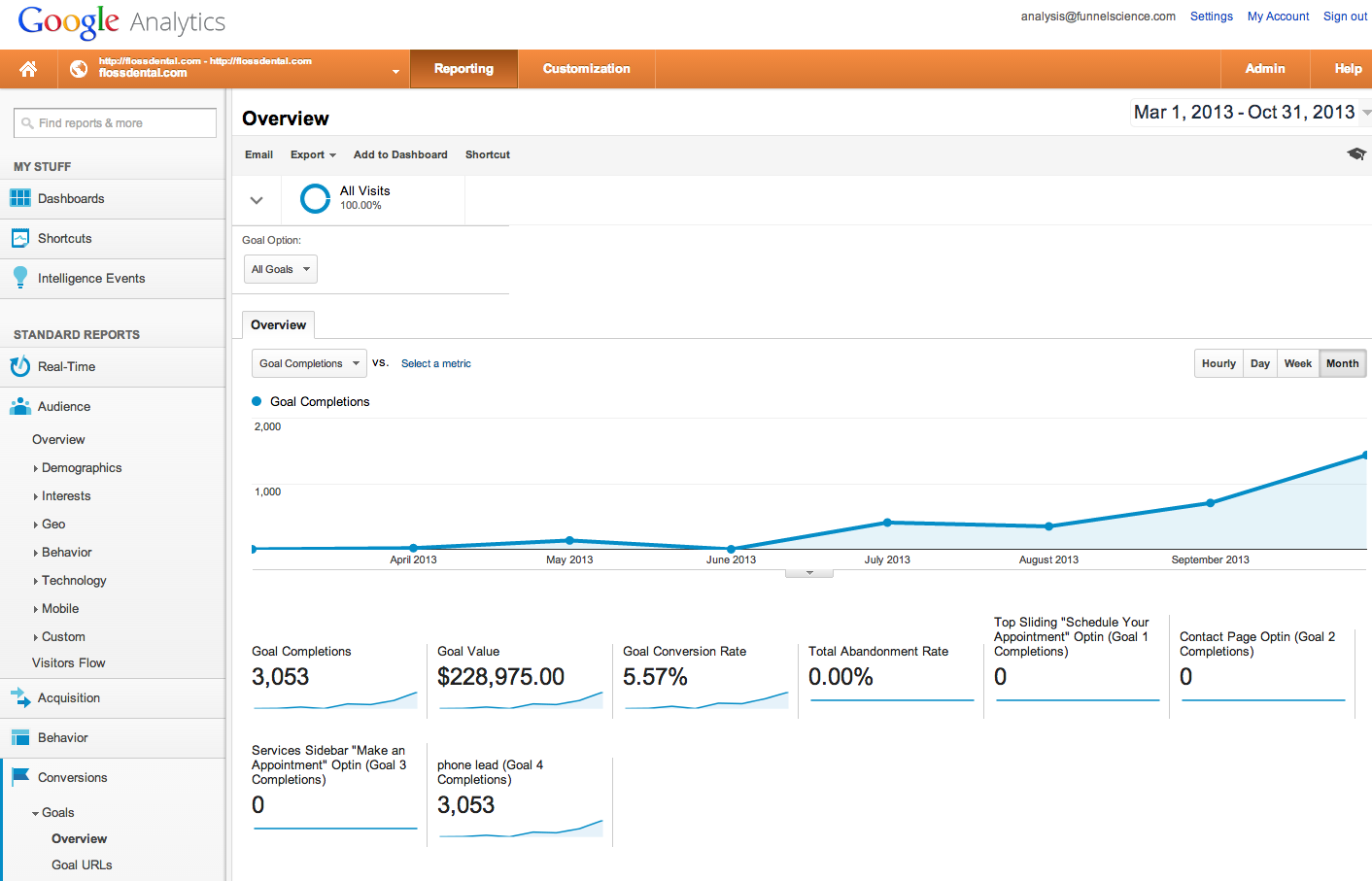1372x881 pixels.
Task: Click the July 2013 data point
Action: [x=887, y=523]
